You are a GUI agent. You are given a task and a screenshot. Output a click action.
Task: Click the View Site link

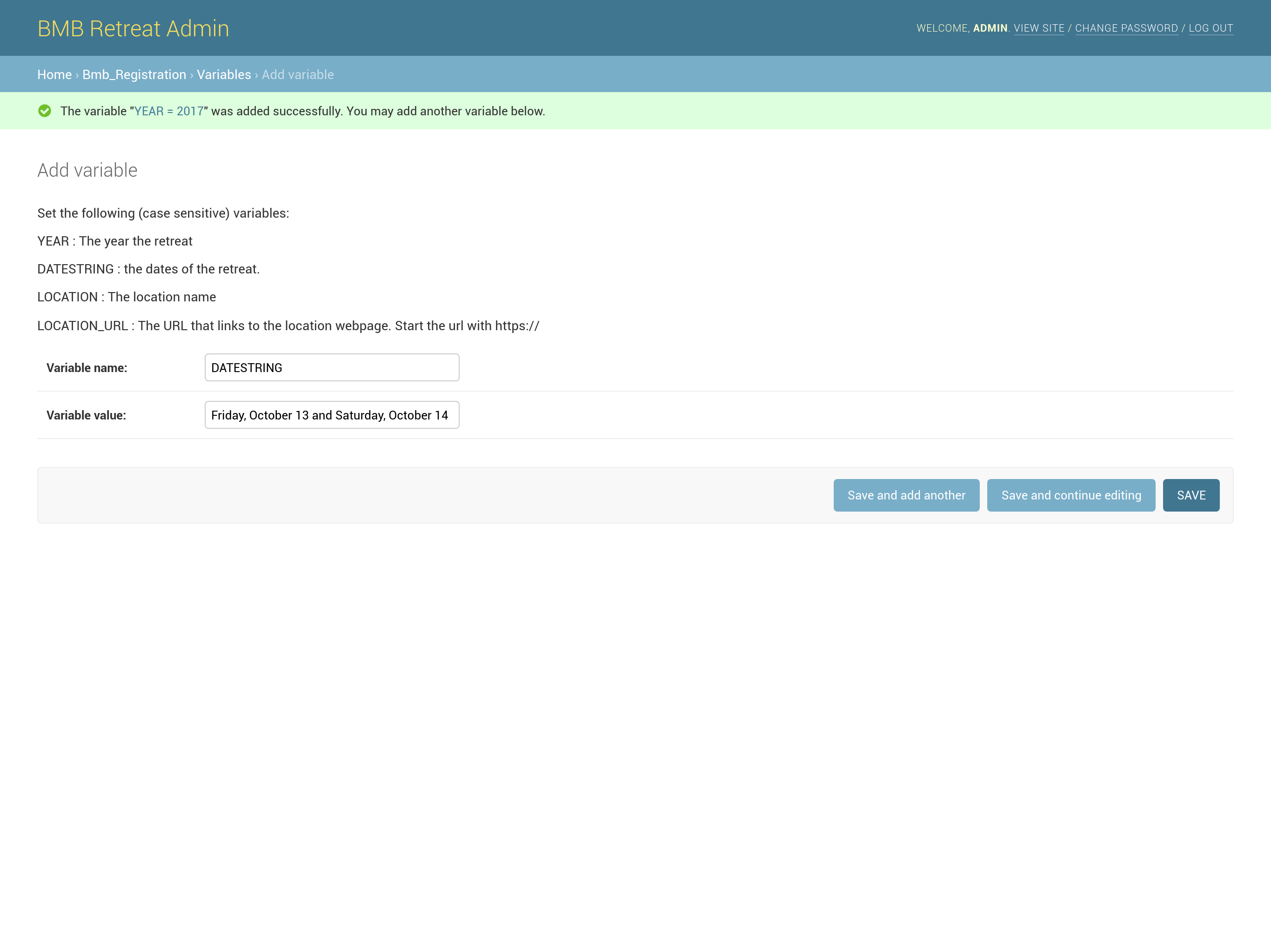click(1038, 28)
